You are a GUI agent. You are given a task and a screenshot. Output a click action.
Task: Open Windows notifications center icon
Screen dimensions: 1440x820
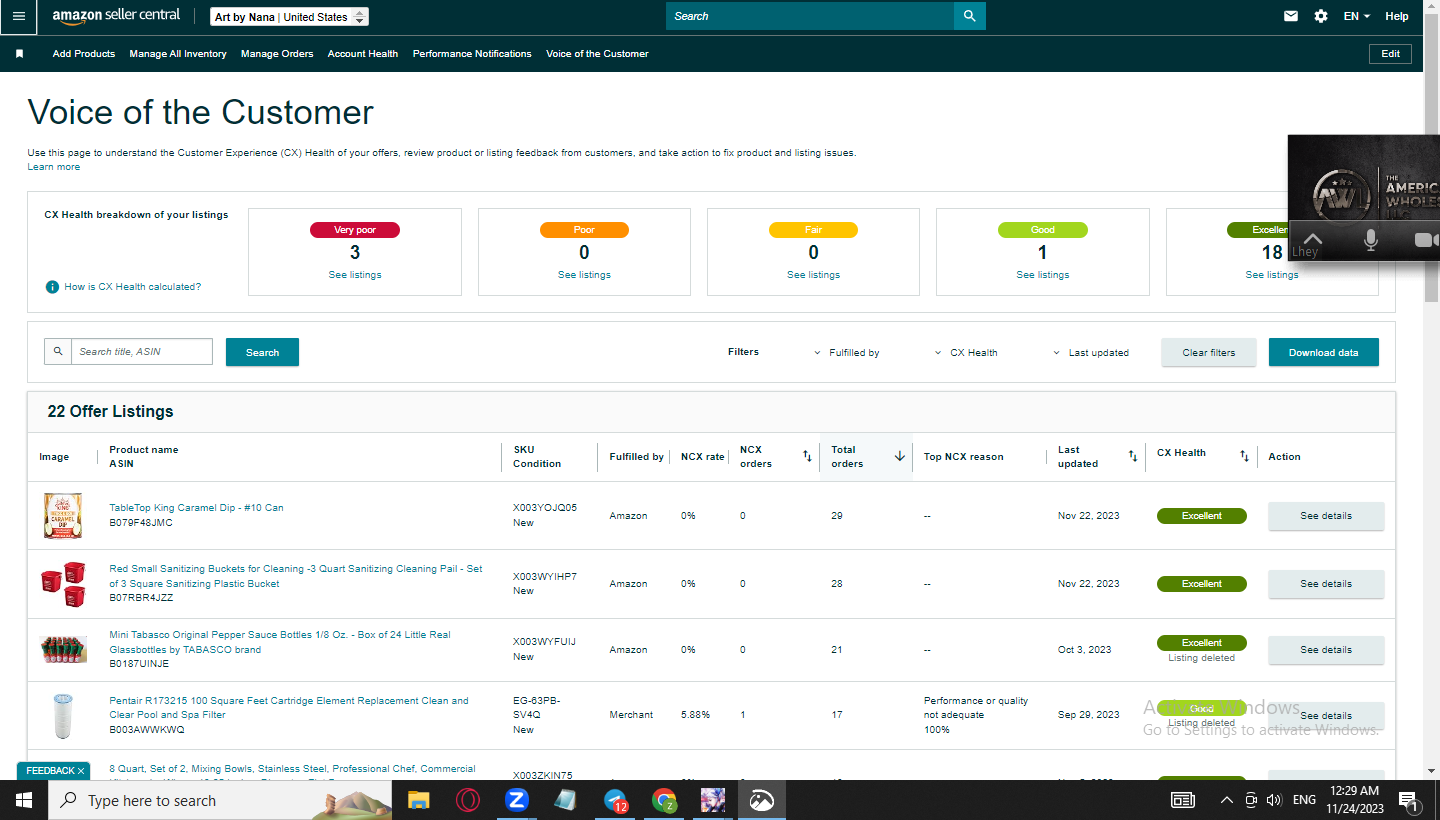(x=1408, y=800)
